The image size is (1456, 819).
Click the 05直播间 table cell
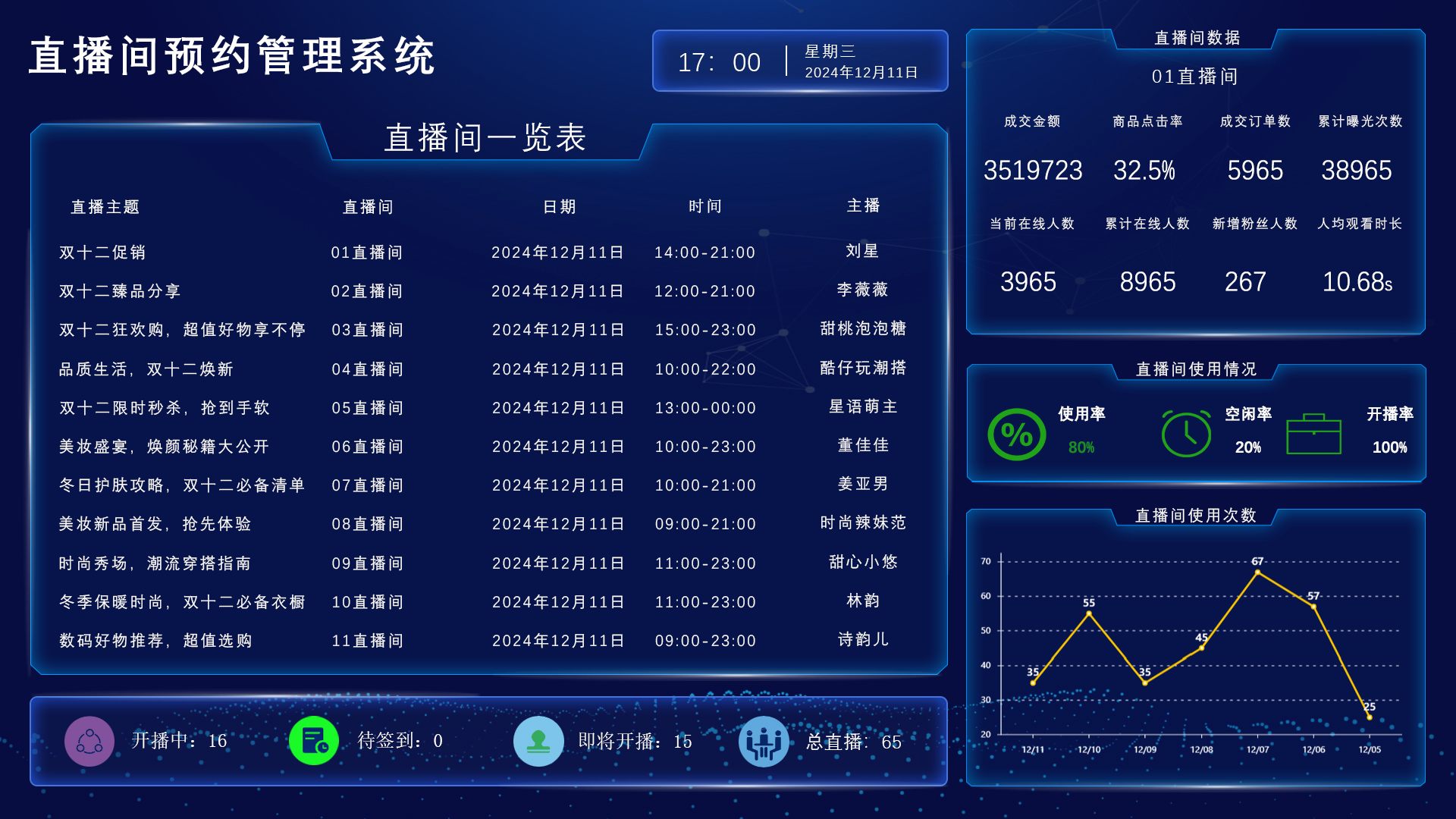367,408
